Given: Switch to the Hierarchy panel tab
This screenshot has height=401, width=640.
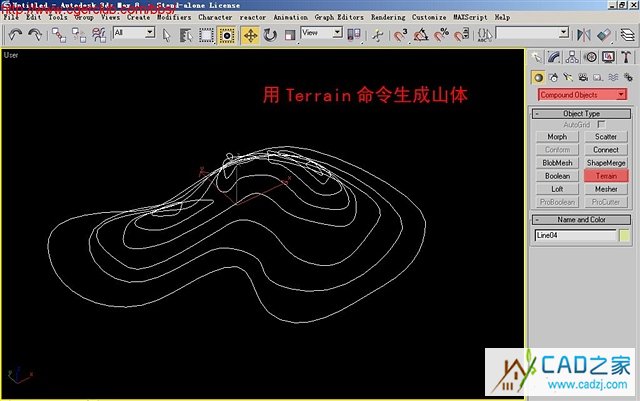Looking at the screenshot, I should (572, 57).
